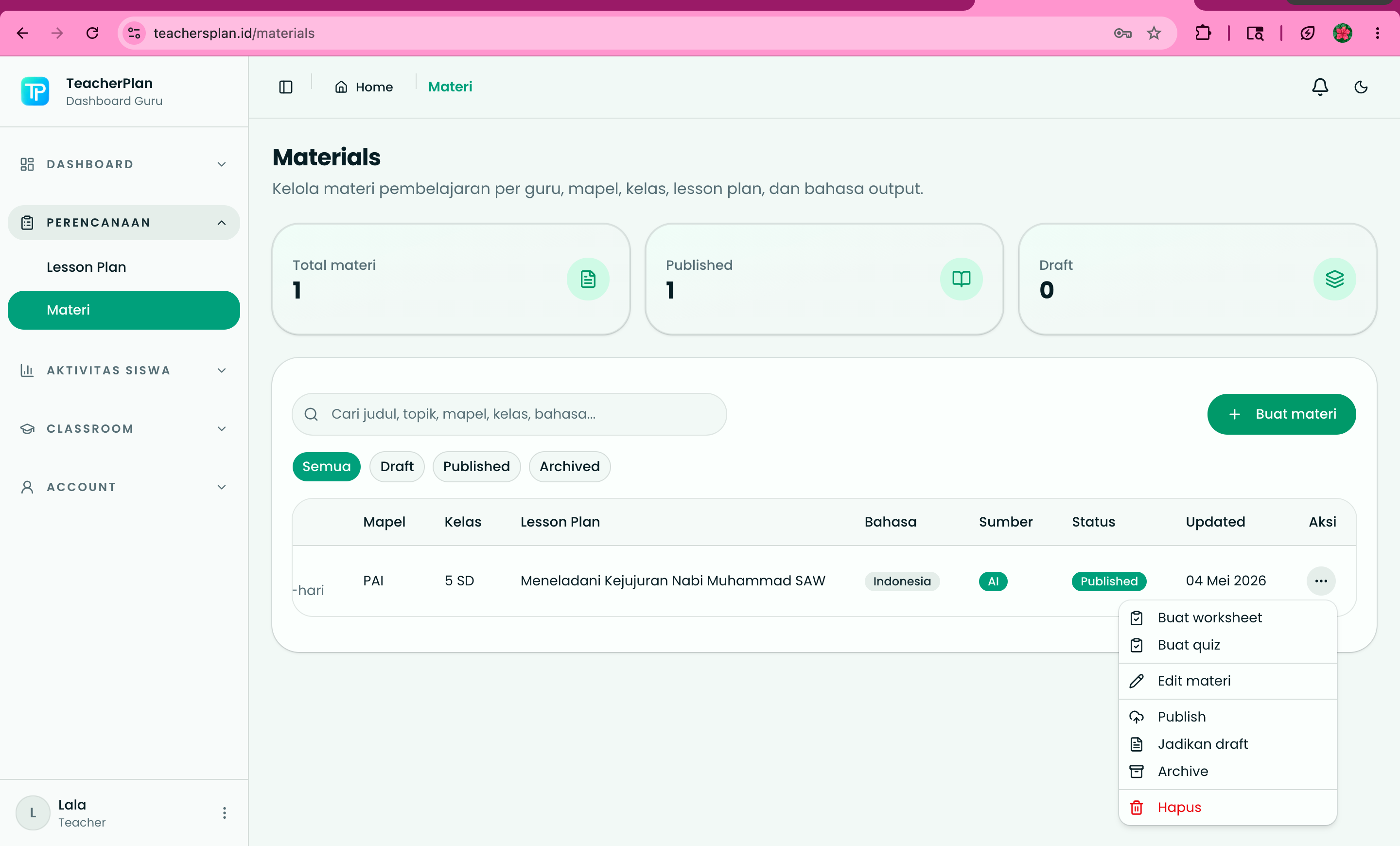Click the Published status badge in row

coord(1108,581)
